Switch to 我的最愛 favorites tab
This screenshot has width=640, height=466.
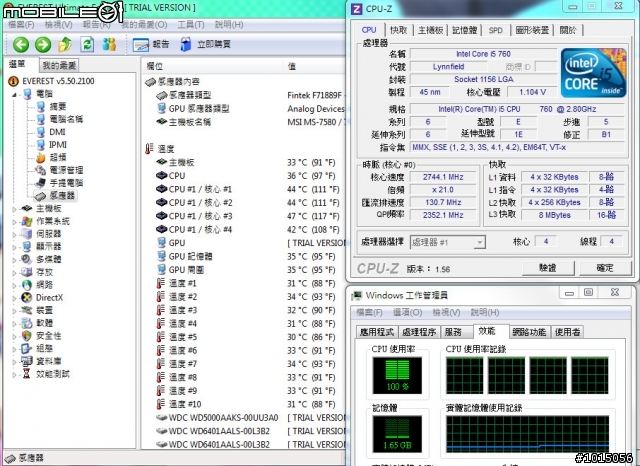tap(57, 65)
